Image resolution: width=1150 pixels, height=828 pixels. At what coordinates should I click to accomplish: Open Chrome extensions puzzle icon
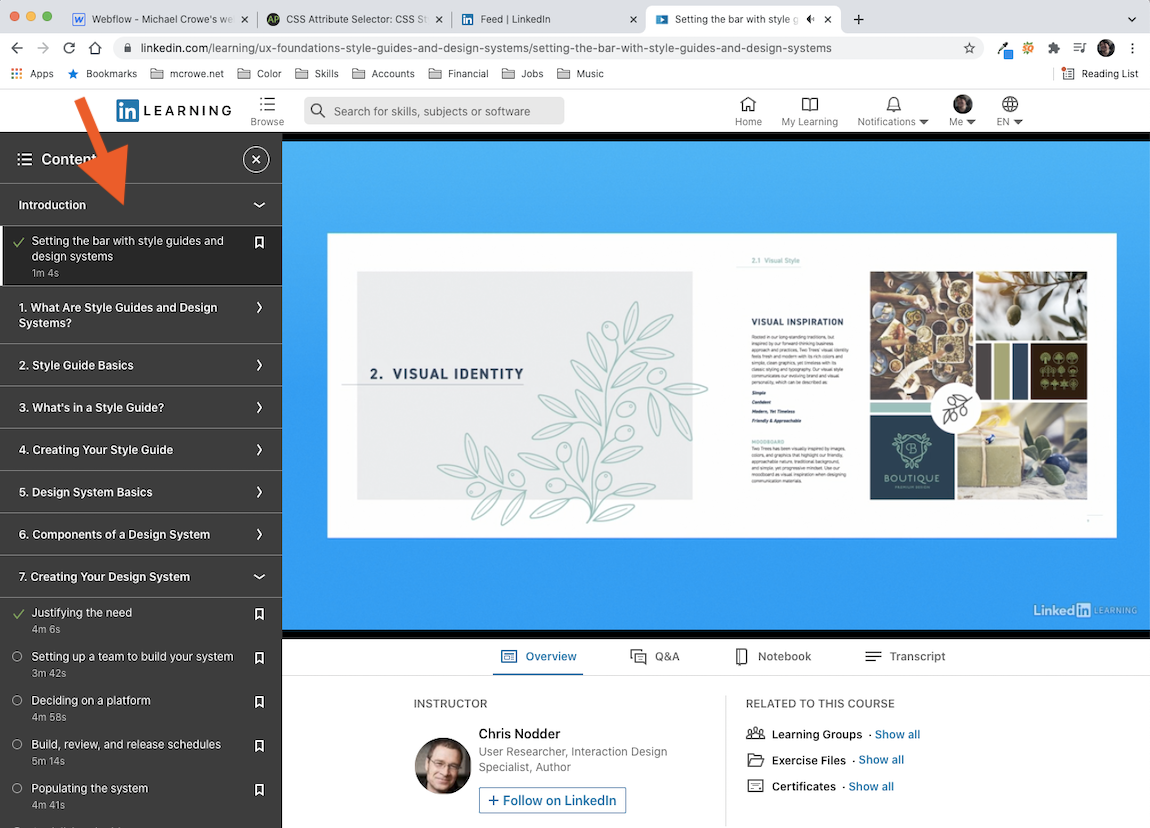click(1053, 48)
